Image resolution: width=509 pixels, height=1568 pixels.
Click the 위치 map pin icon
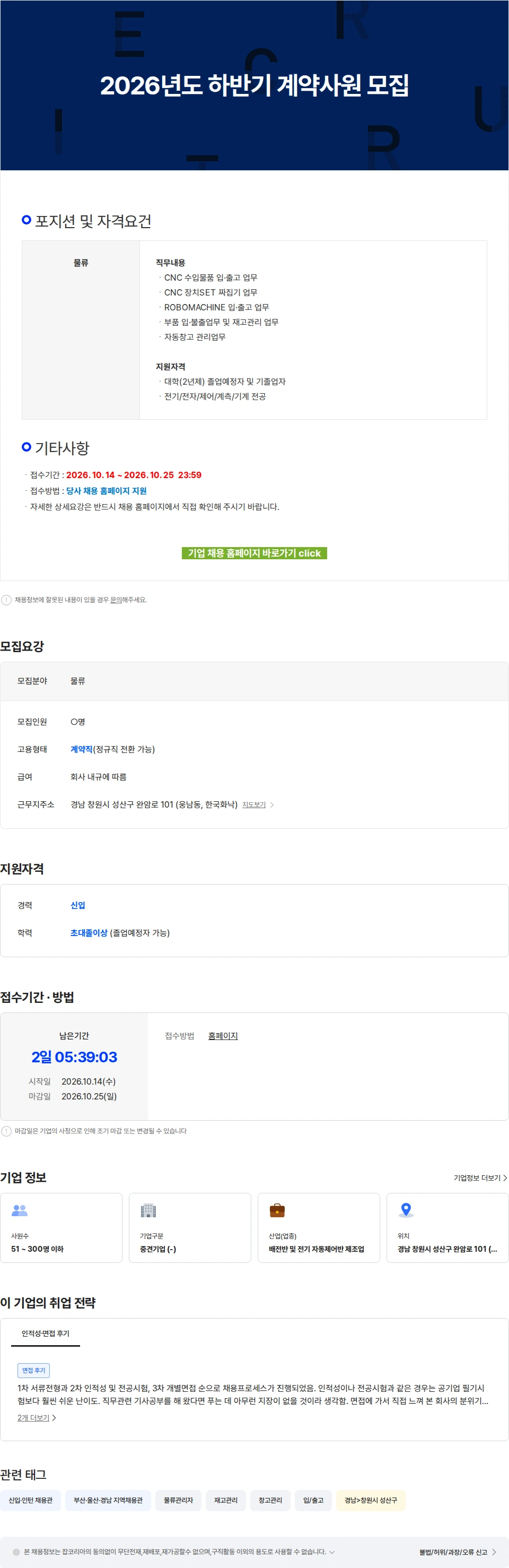pyautogui.click(x=406, y=1210)
